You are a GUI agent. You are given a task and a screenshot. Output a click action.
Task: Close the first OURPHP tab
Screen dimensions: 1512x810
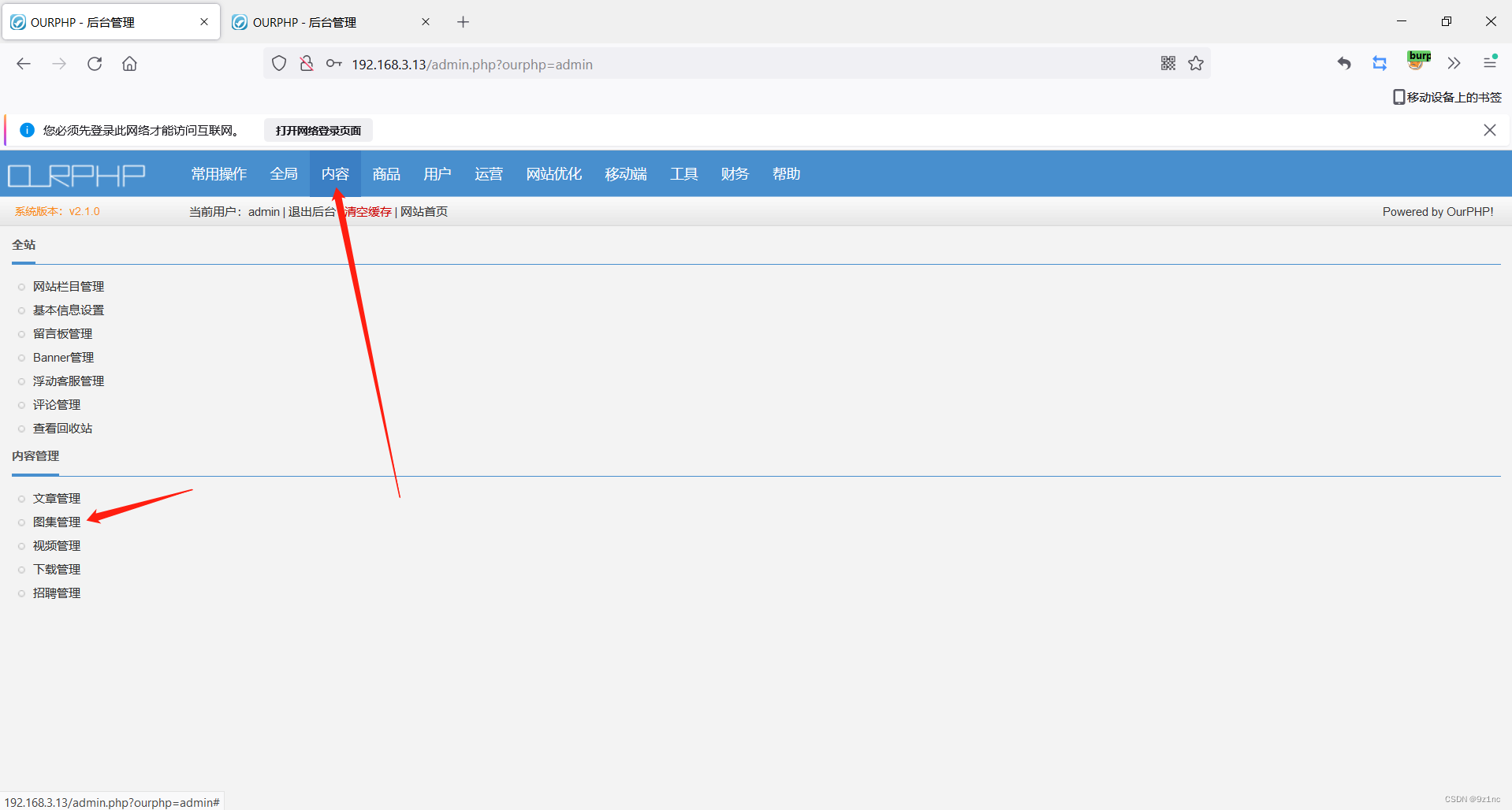pyautogui.click(x=204, y=22)
